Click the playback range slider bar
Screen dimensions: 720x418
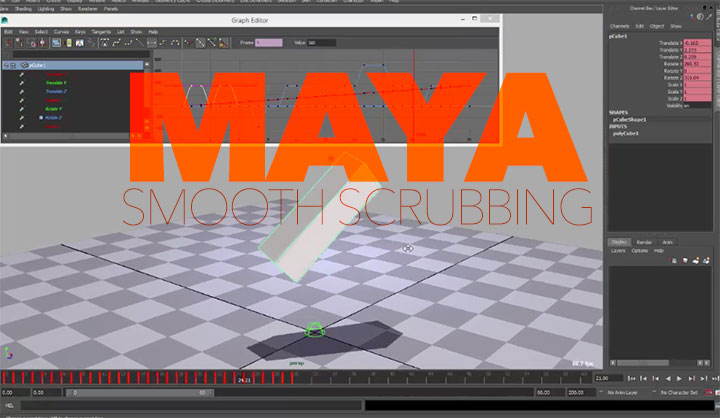coord(140,393)
